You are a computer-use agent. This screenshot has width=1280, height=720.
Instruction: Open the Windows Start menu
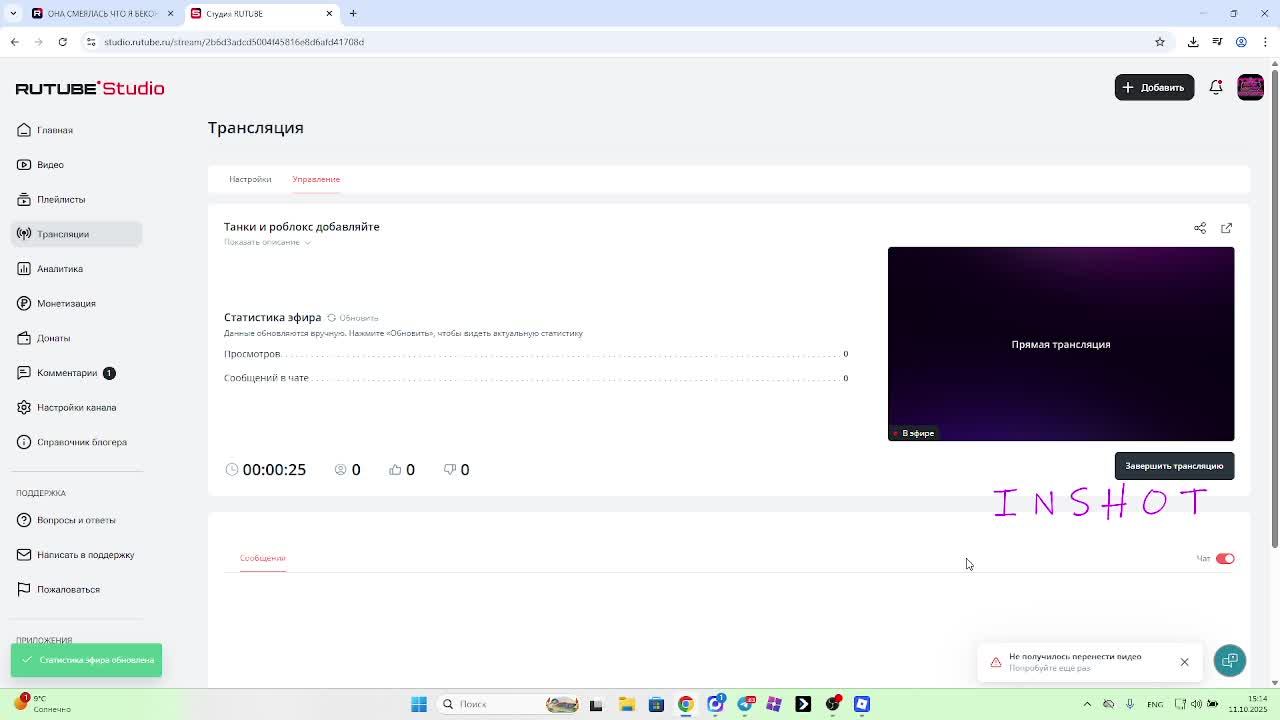pos(419,704)
